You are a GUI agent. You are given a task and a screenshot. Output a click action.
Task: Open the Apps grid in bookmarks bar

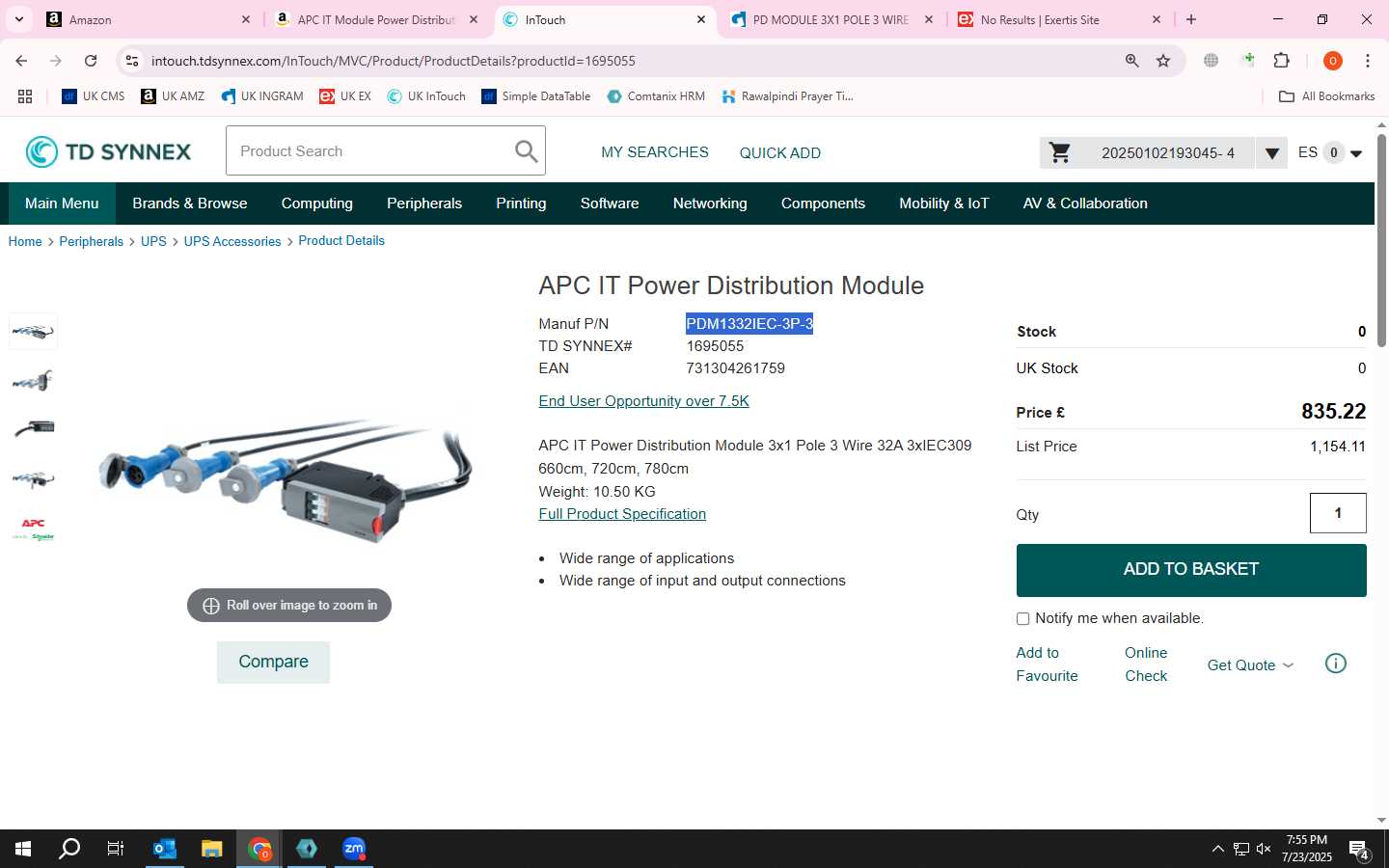tap(25, 96)
